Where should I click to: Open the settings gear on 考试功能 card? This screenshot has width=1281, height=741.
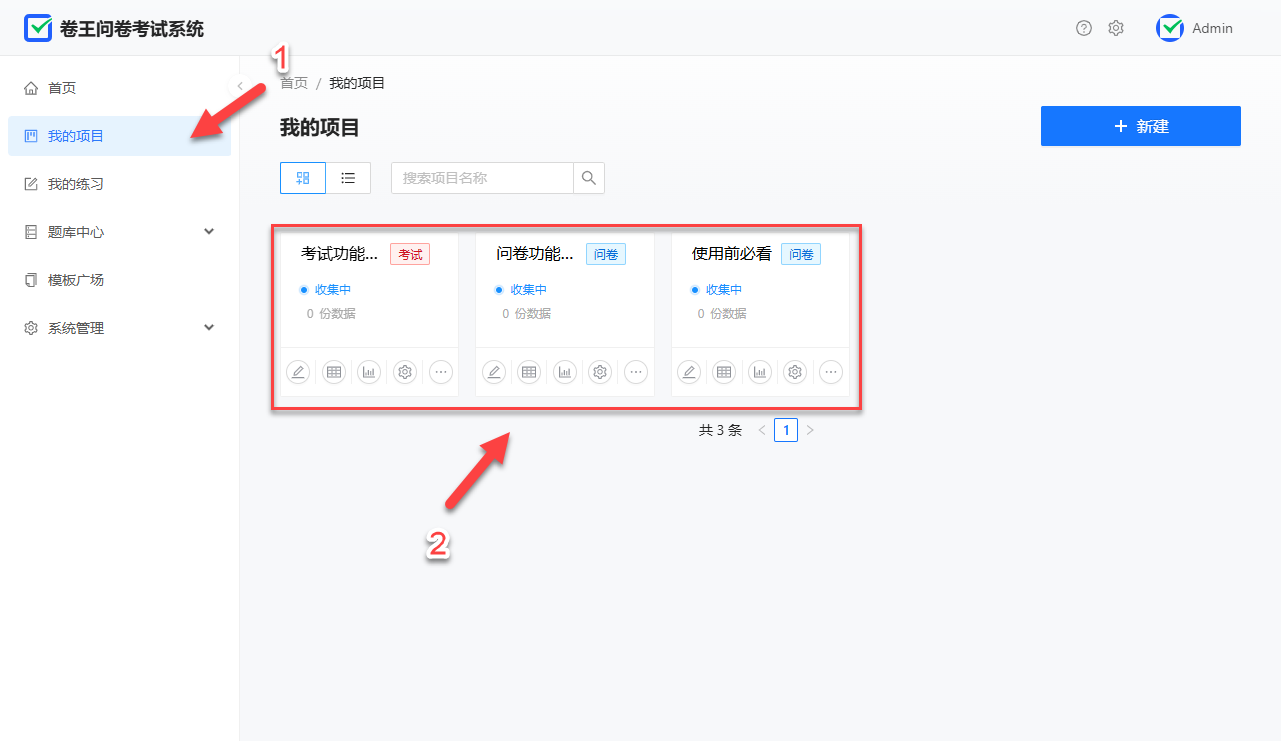pos(405,372)
